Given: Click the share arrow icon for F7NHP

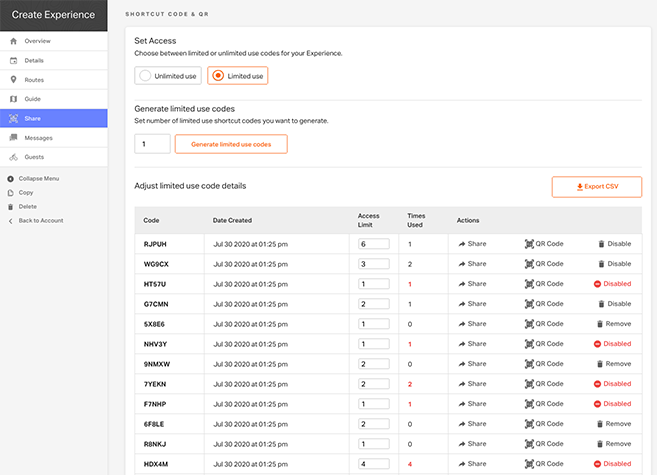Looking at the screenshot, I should tap(462, 404).
